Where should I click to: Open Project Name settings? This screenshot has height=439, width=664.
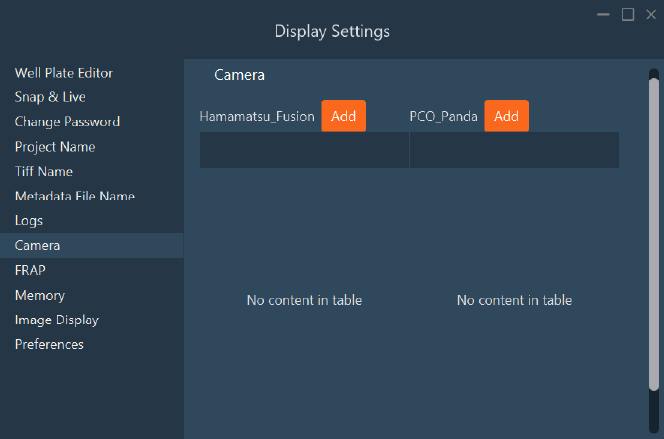point(55,147)
